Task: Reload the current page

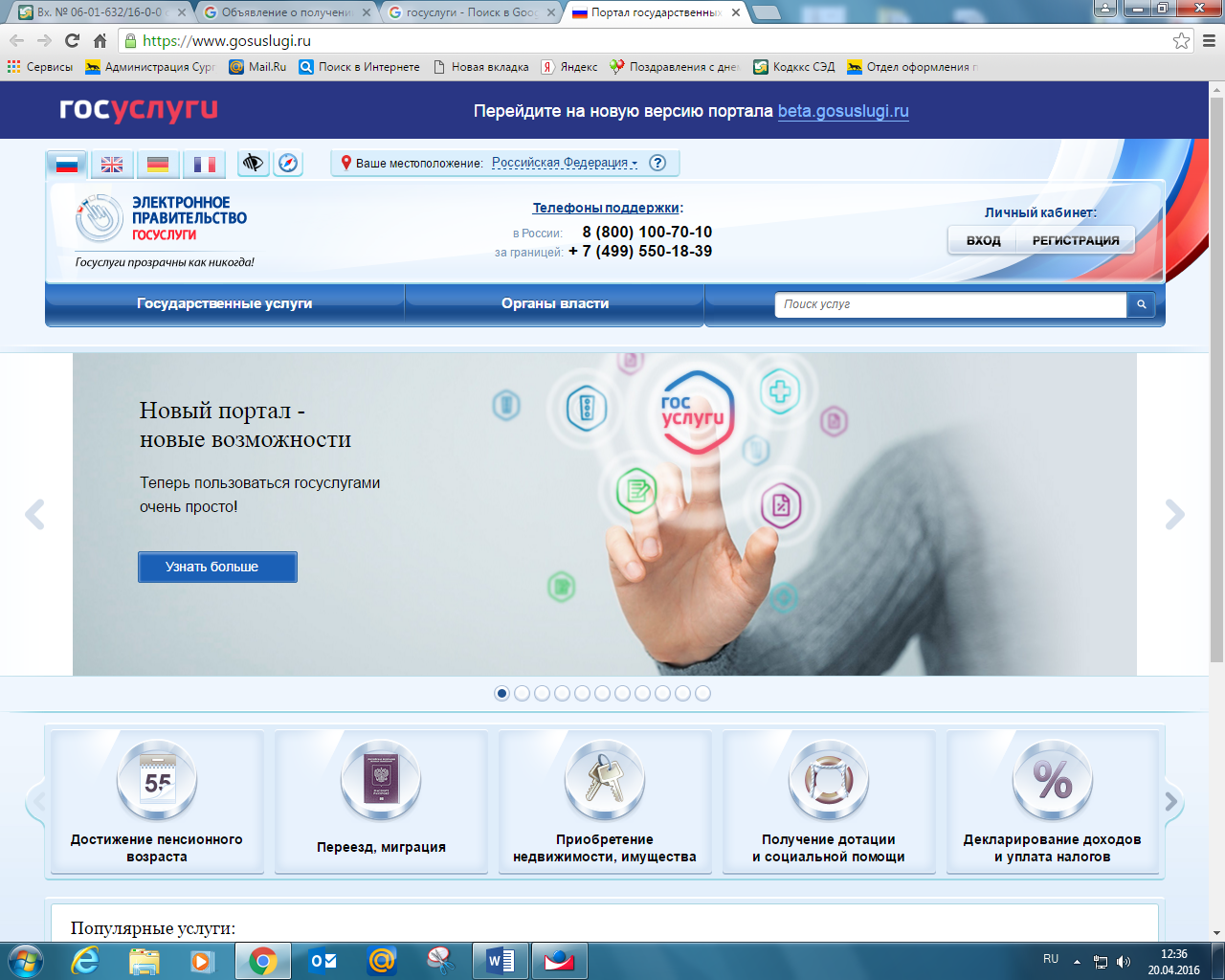Action: 72,40
